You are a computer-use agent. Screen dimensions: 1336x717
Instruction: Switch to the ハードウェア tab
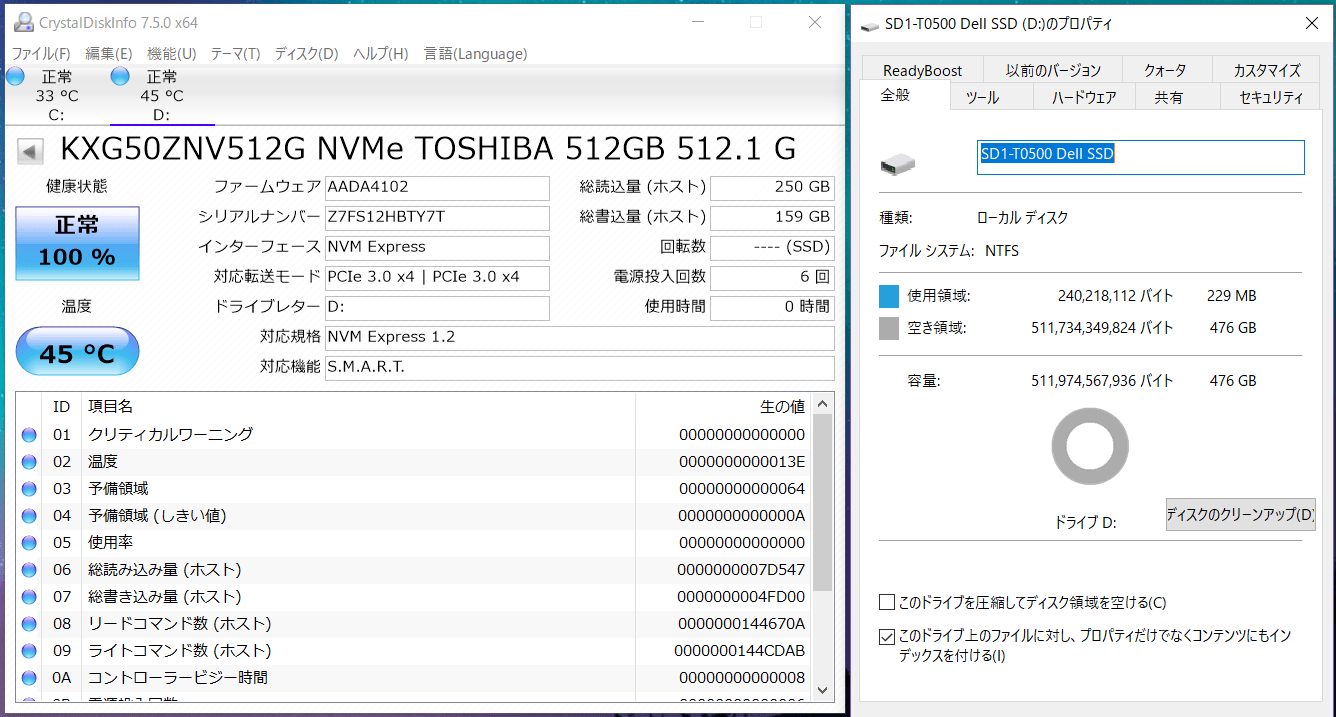1084,97
